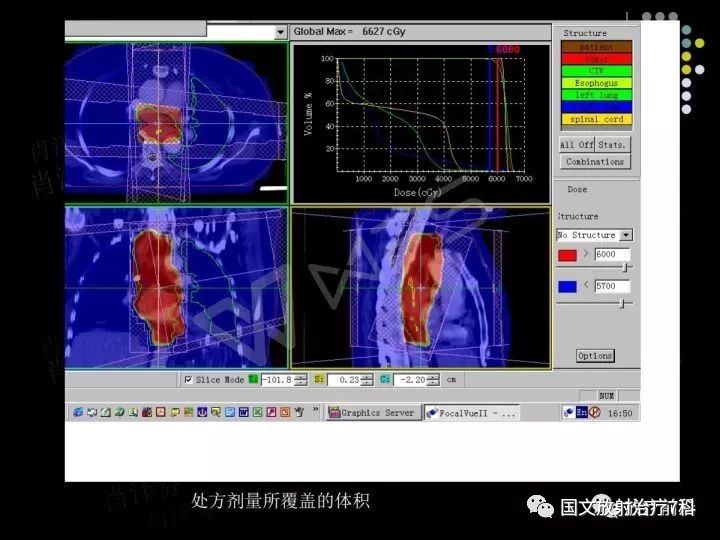Toggle the left lung structure display

595,95
